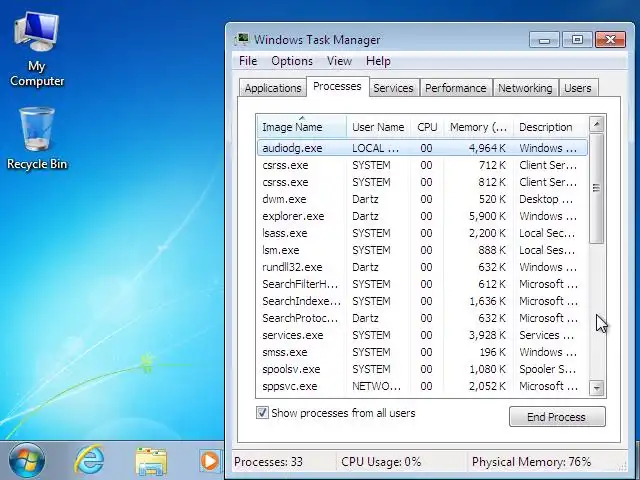The height and width of the screenshot is (480, 640).
Task: Click the process list scrollbar thumb
Action: [597, 188]
